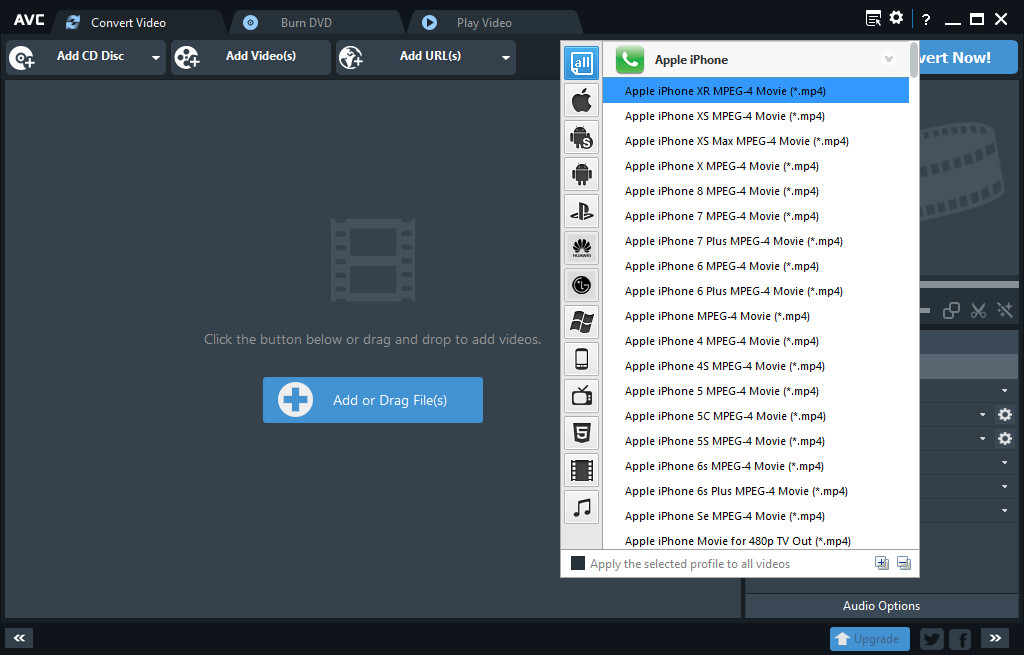Click the green Apple iPhone phone icon
This screenshot has height=655, width=1024.
(630, 59)
